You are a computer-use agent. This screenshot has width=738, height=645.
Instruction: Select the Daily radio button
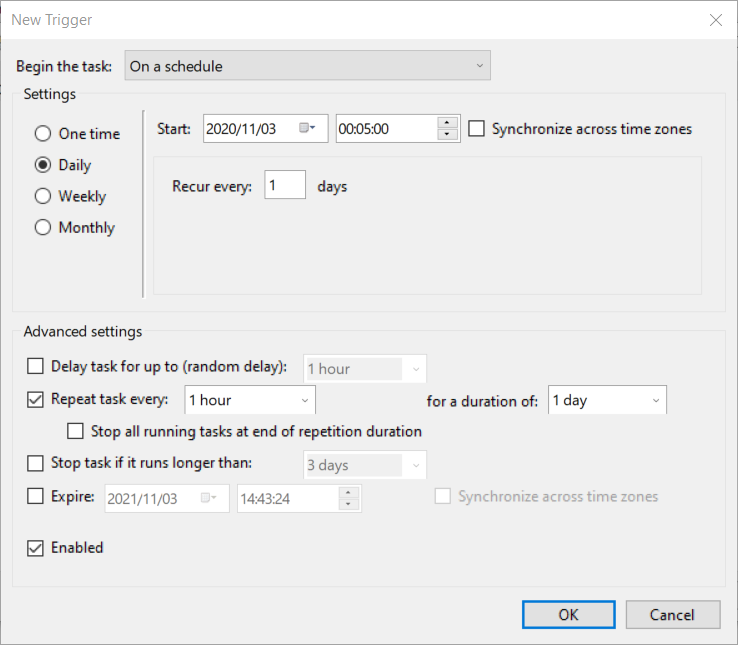[x=43, y=165]
